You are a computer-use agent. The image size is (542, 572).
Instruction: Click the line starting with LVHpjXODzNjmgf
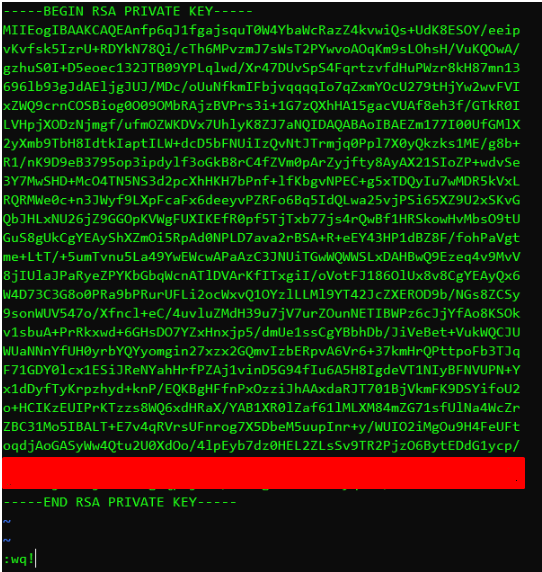coord(262,125)
